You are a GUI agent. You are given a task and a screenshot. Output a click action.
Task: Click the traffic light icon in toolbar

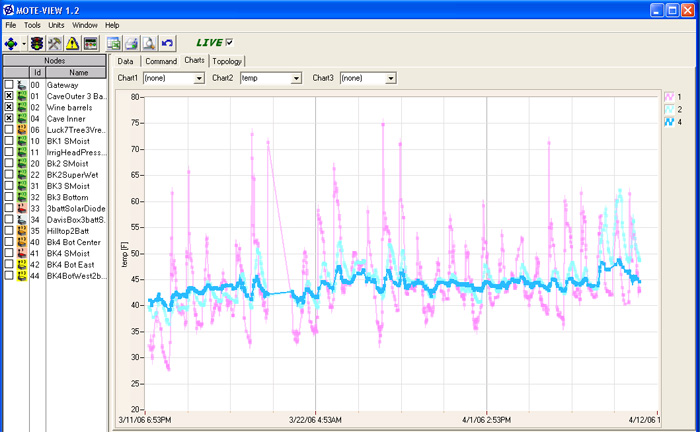pyautogui.click(x=36, y=43)
